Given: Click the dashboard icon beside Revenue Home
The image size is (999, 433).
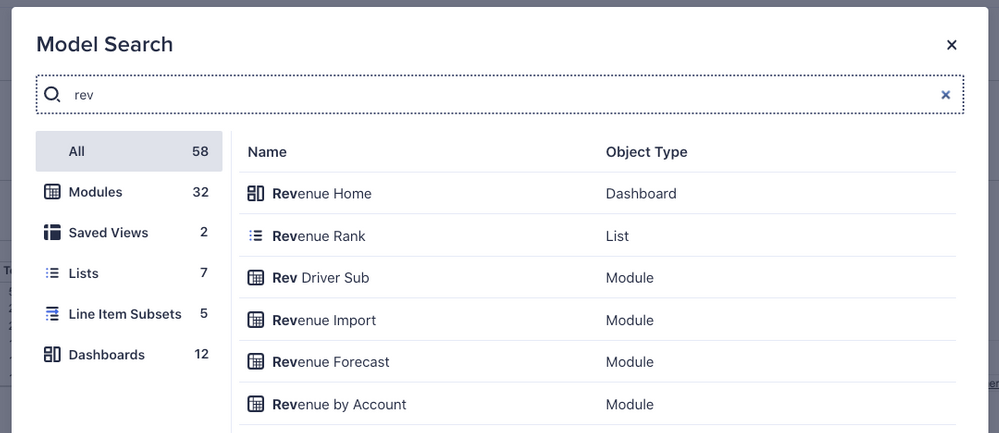Looking at the screenshot, I should (x=256, y=194).
